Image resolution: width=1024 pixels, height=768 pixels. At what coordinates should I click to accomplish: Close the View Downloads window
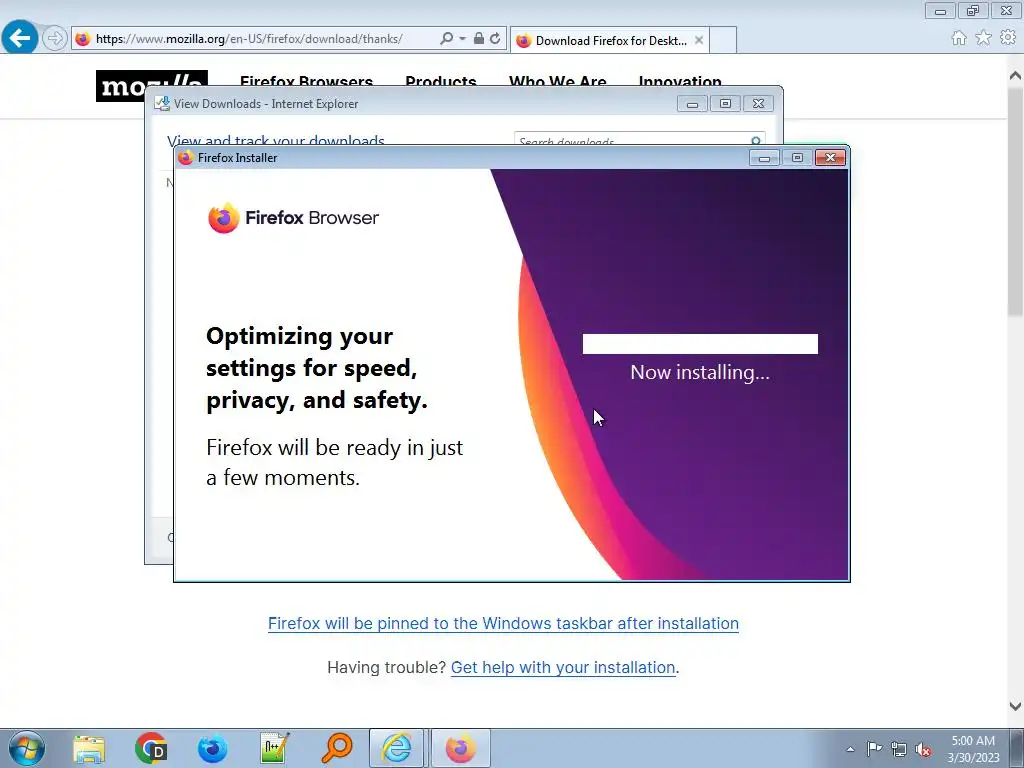point(758,103)
